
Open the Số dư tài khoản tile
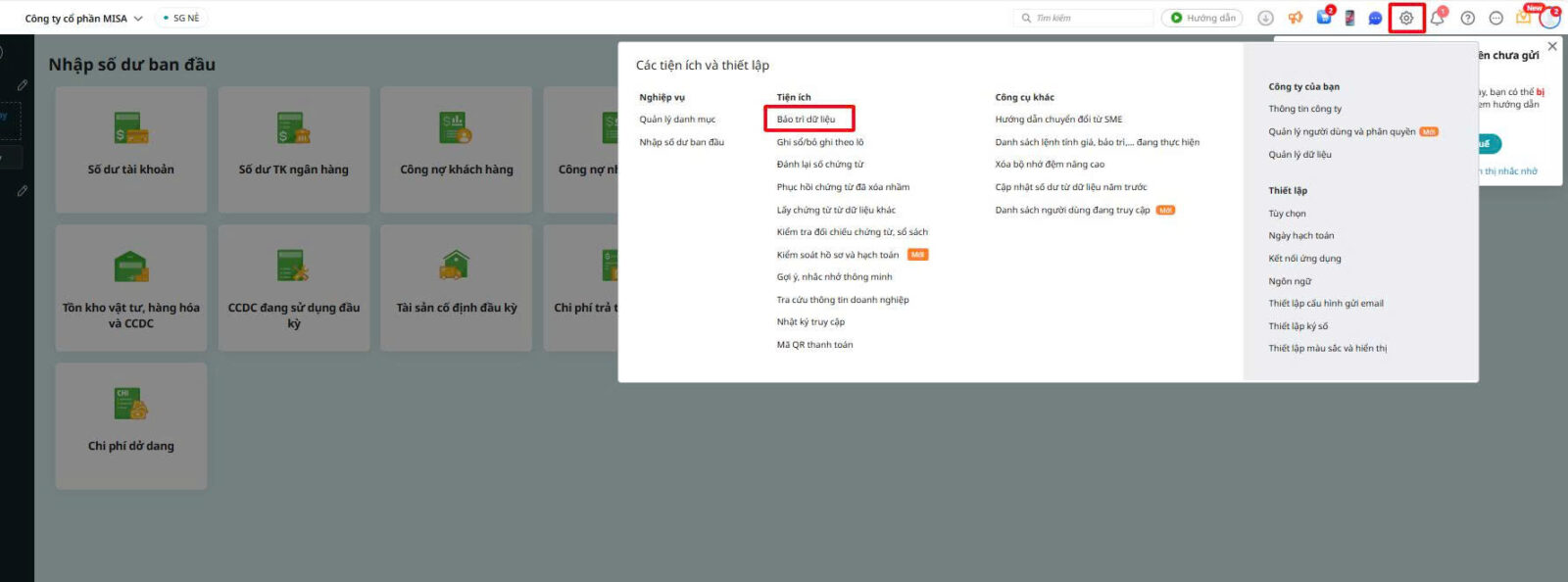click(131, 149)
